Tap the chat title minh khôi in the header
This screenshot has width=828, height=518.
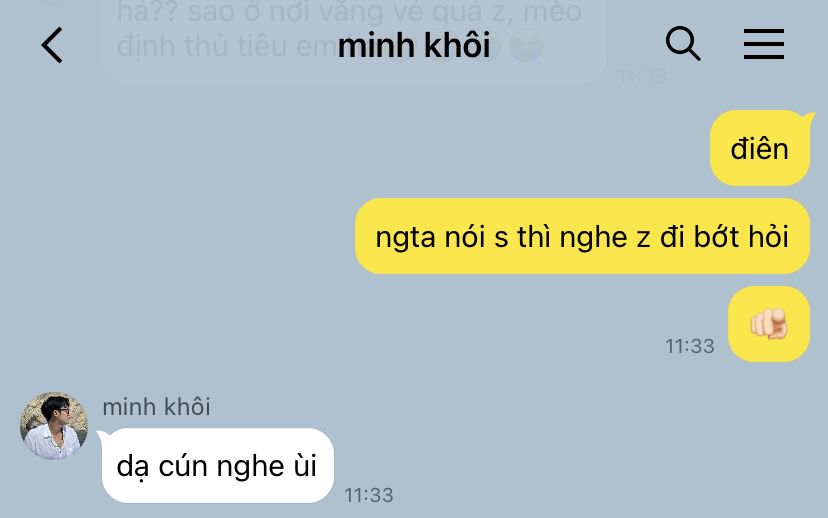coord(413,45)
